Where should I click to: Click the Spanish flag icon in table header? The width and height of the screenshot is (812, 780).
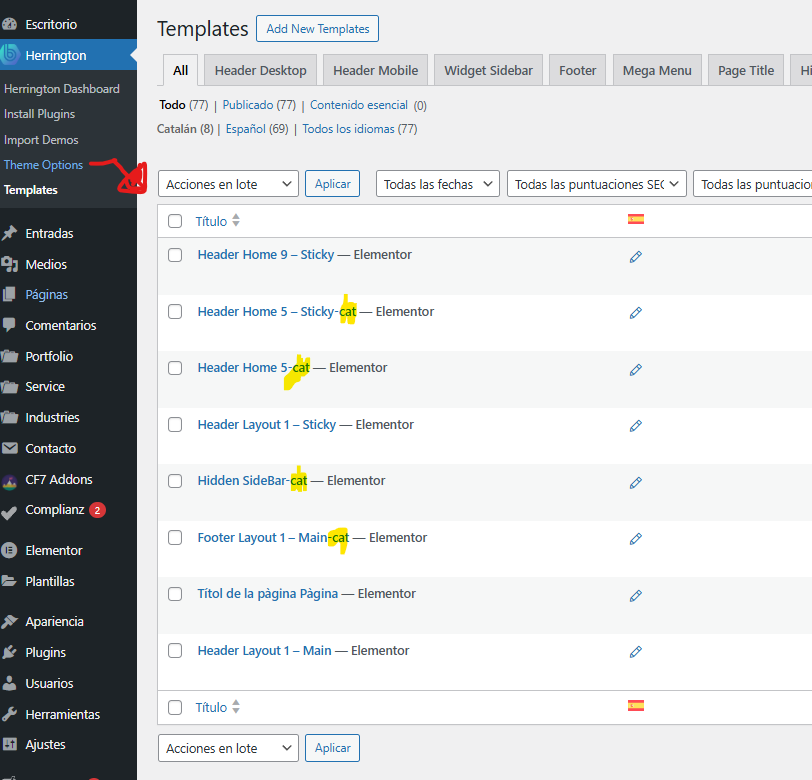pos(636,220)
